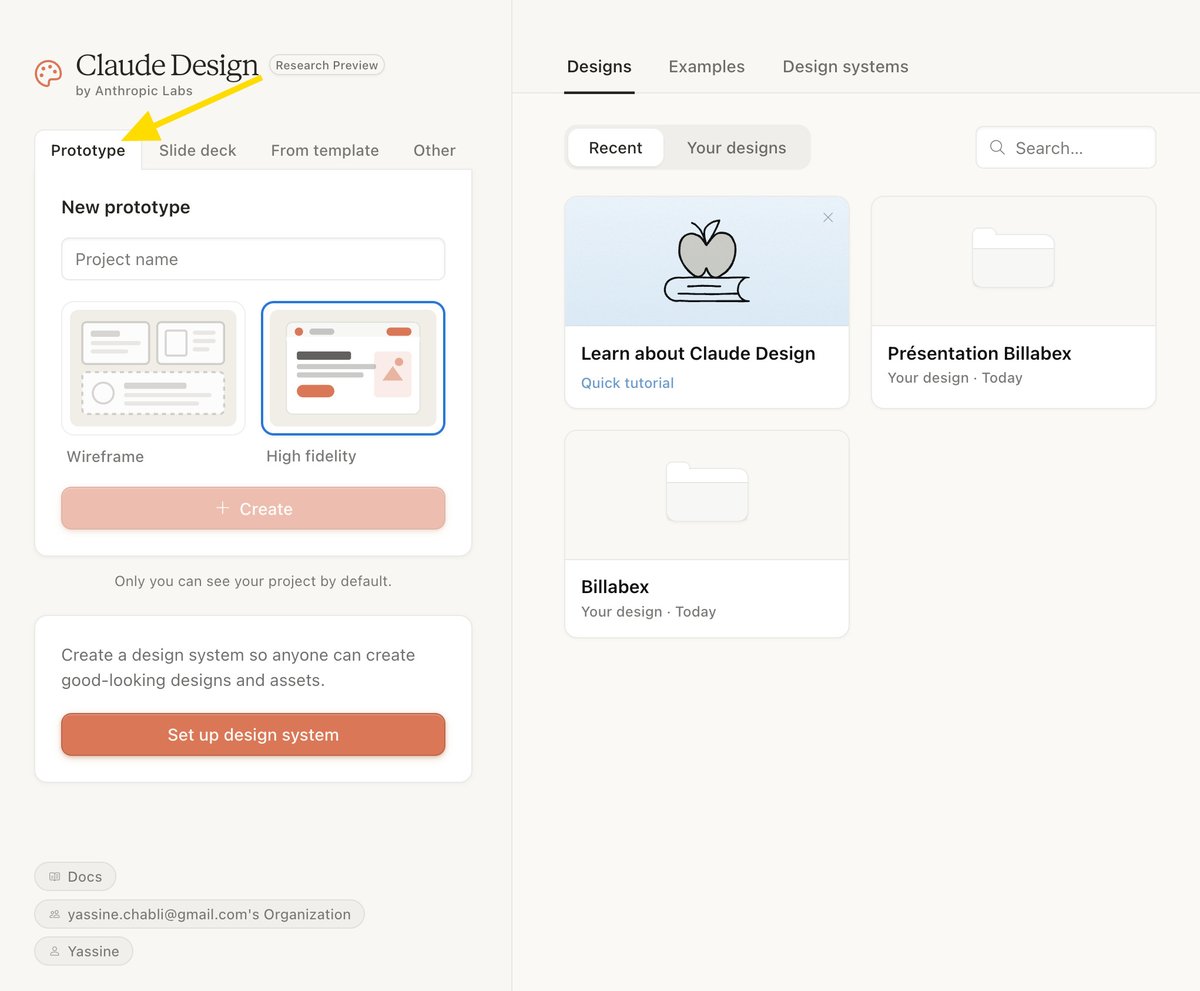The image size is (1200, 991).
Task: Click the 'by Anthropic Labs' subtitle
Action: tap(134, 91)
